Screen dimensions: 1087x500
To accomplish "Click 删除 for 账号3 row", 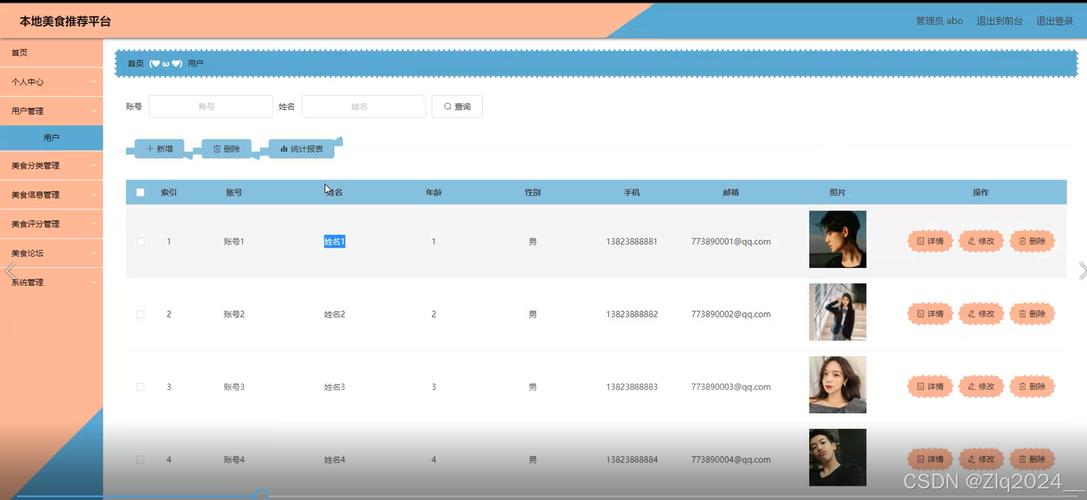I will click(1032, 387).
